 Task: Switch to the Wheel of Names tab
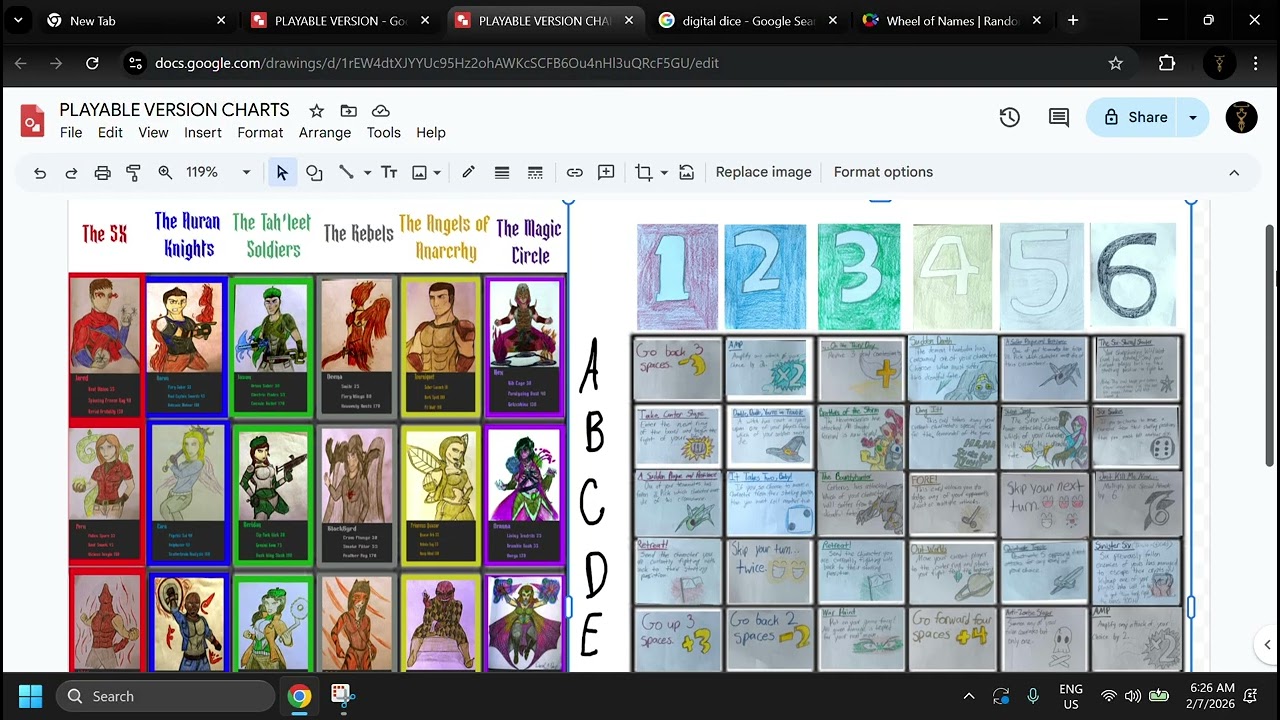(x=952, y=20)
